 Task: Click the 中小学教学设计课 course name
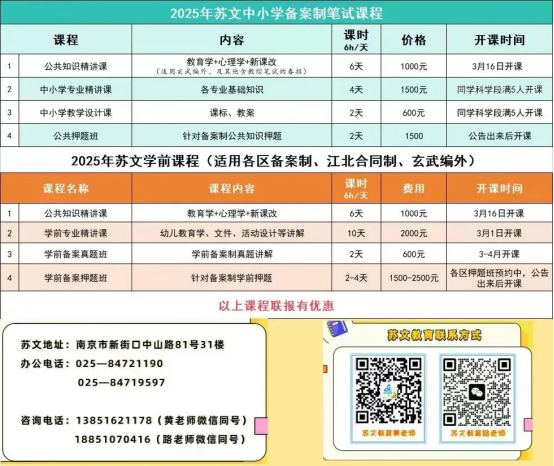[76, 113]
